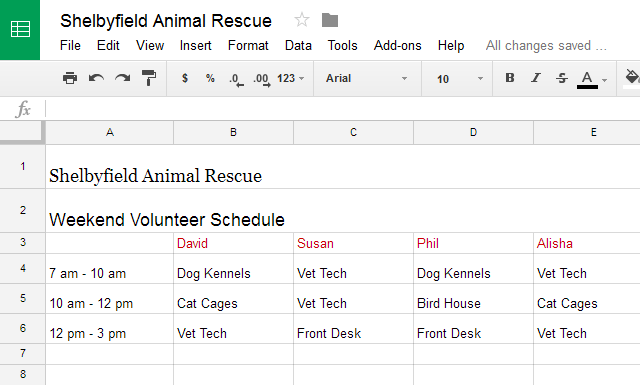This screenshot has width=640, height=385.
Task: Format as currency with dollar icon
Action: coord(185,78)
